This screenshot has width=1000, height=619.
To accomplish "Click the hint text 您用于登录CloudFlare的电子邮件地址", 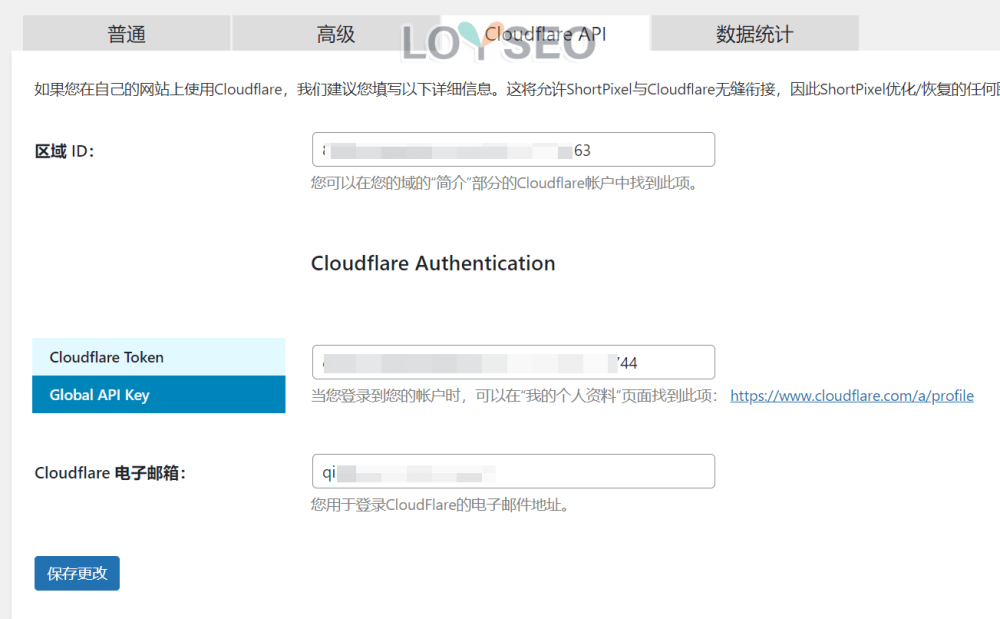I will (440, 505).
